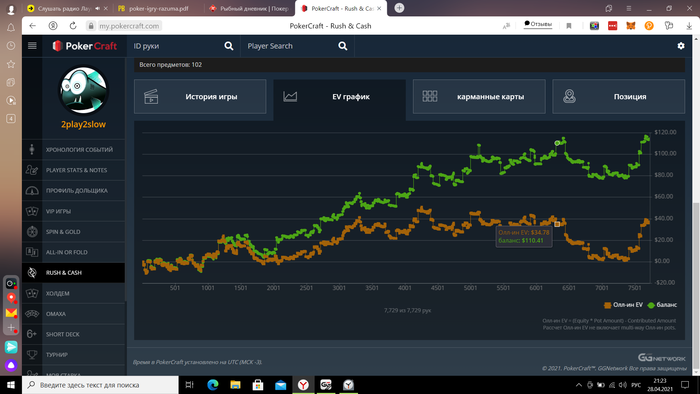
Task: Click highlighted balance point on green line
Action: 557,143
